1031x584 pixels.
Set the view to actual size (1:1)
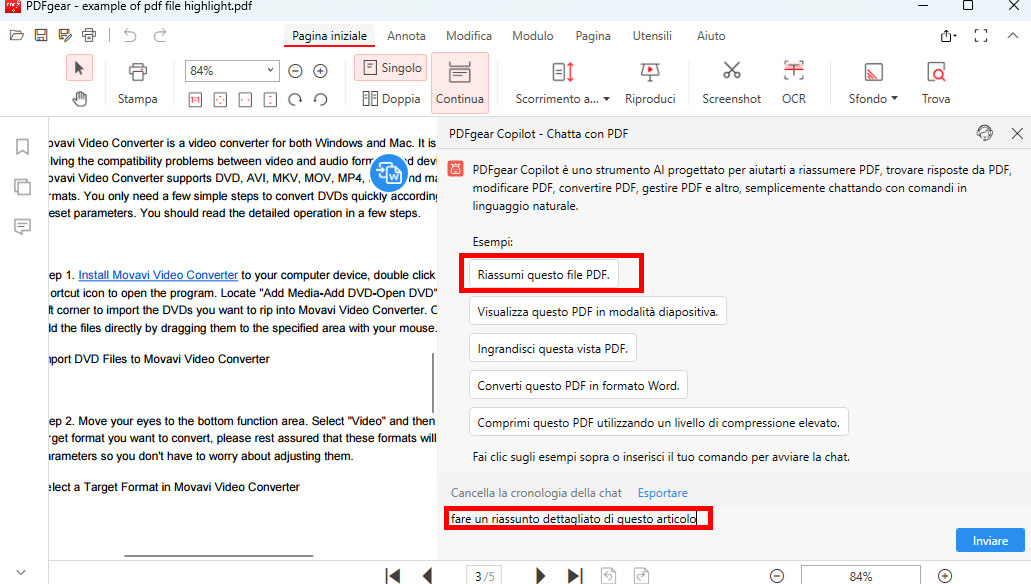pyautogui.click(x=195, y=99)
